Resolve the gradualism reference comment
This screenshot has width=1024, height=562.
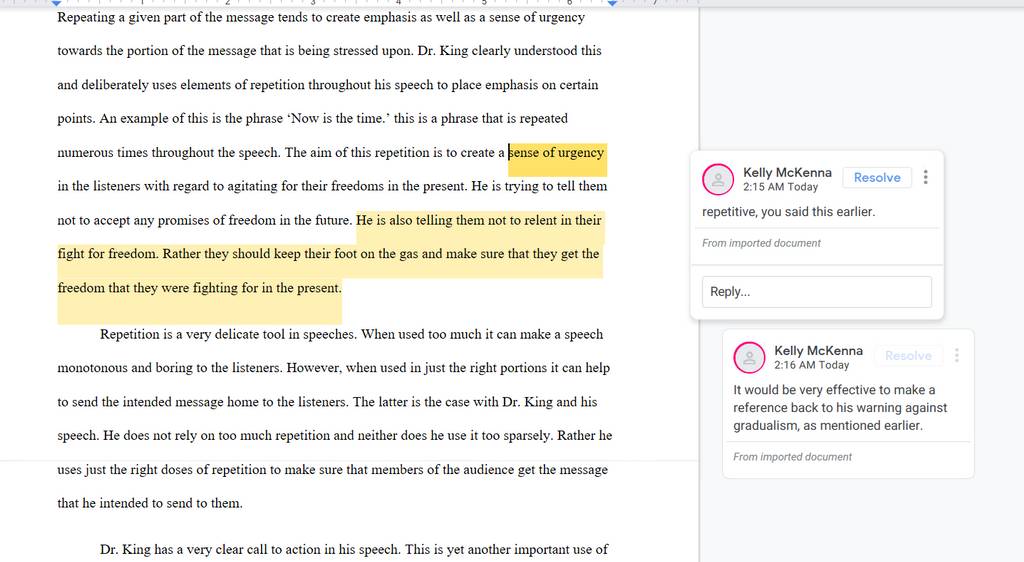click(x=908, y=356)
